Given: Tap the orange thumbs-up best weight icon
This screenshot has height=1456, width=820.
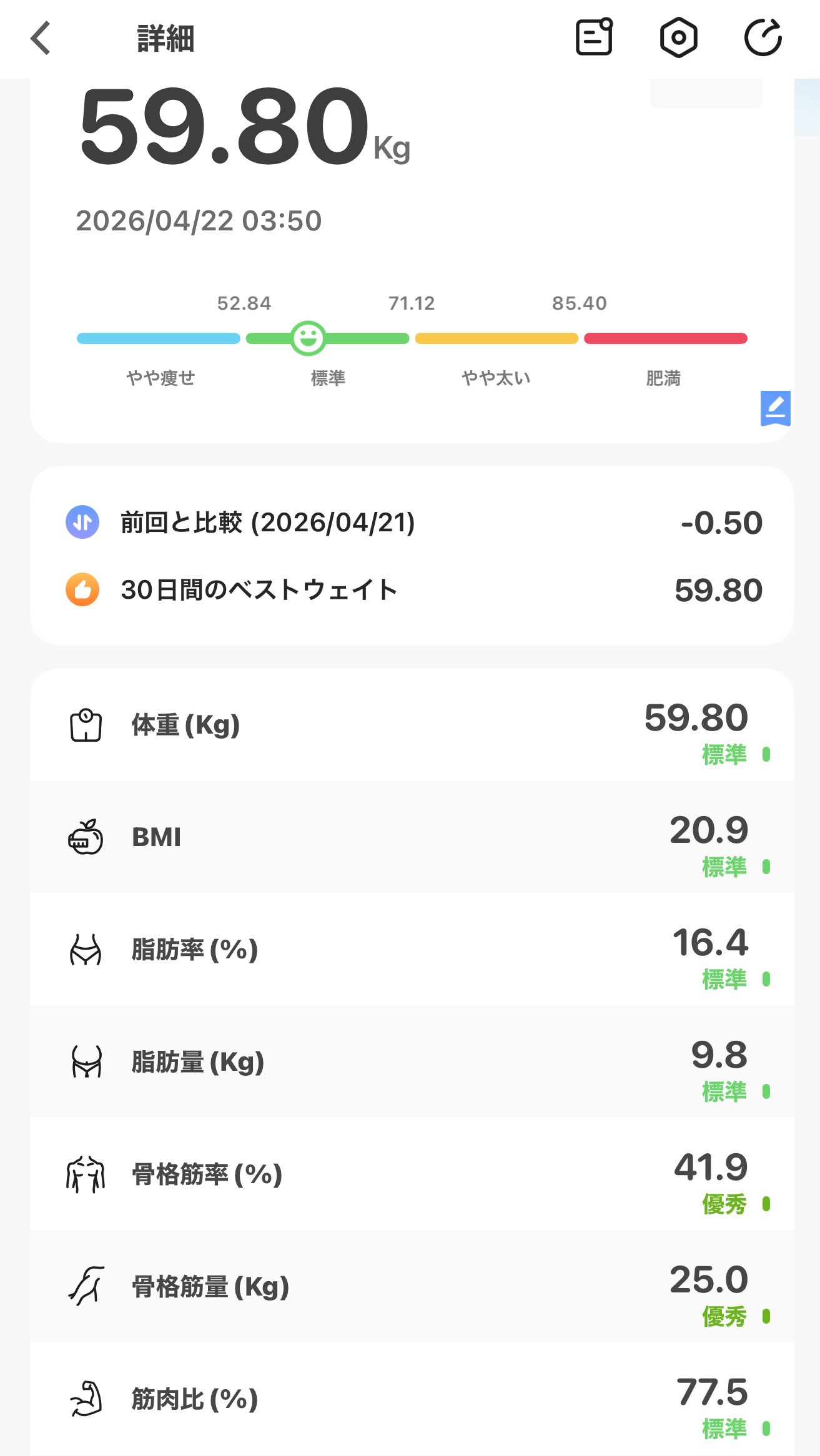Looking at the screenshot, I should click(x=82, y=589).
